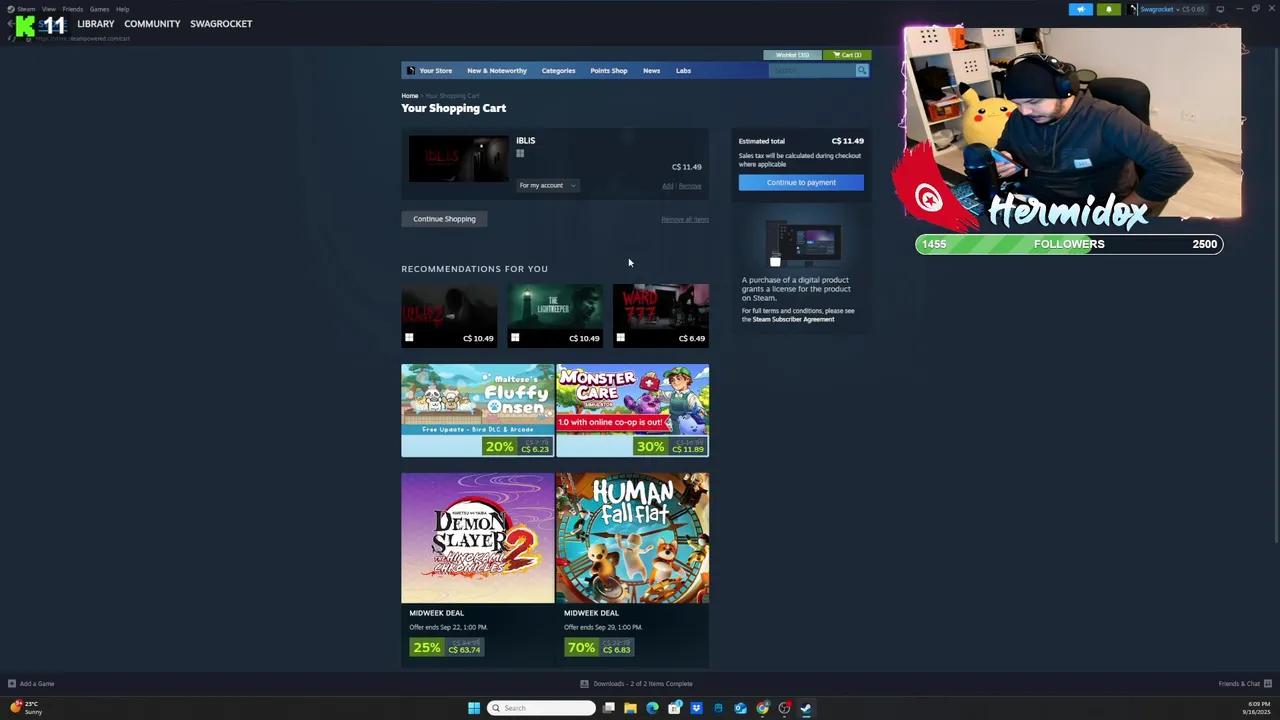This screenshot has width=1280, height=720.
Task: Open the Steam notifications bell
Action: [1108, 9]
